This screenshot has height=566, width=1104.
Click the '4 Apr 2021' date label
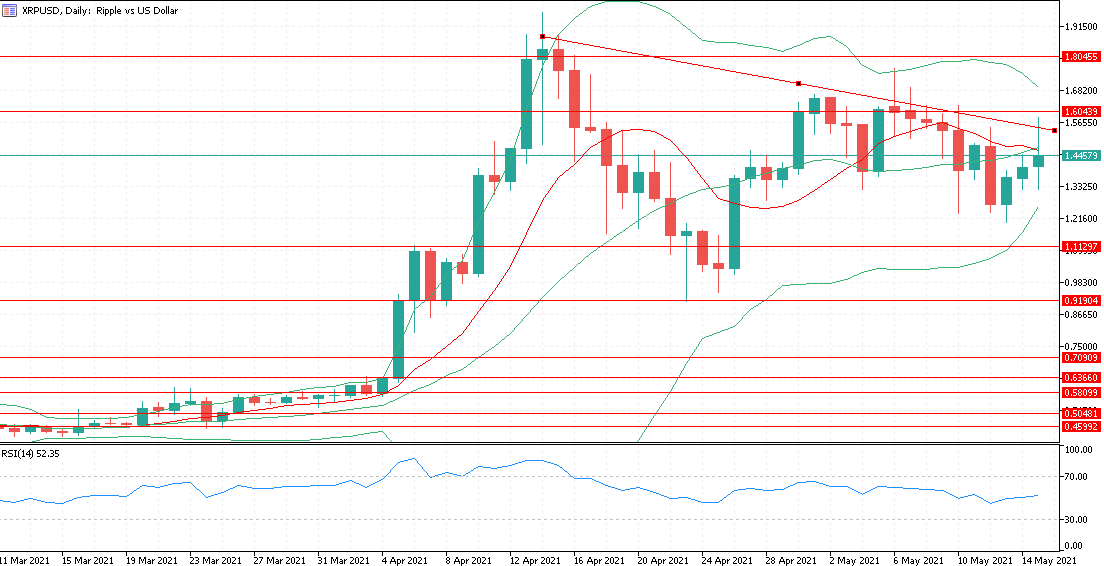point(406,560)
